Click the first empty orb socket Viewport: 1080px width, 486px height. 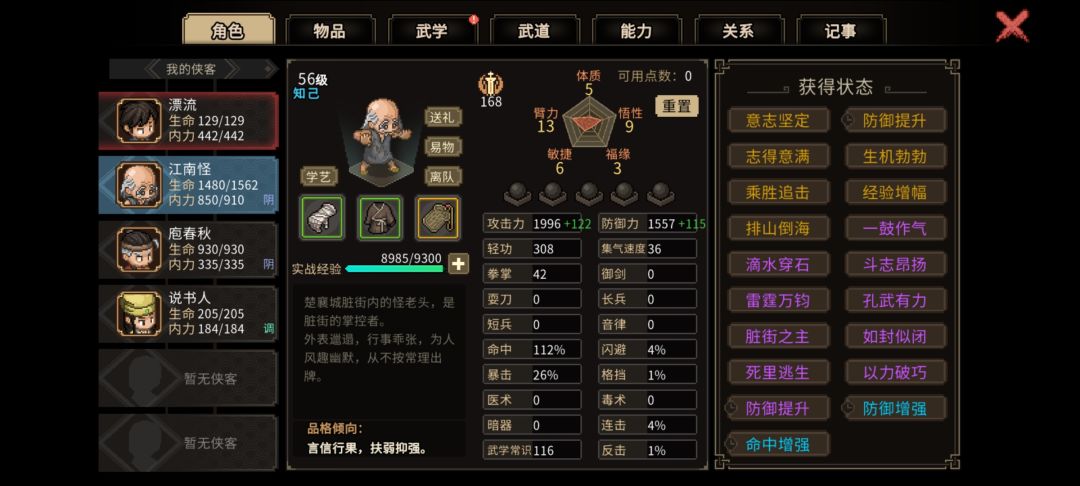(517, 193)
